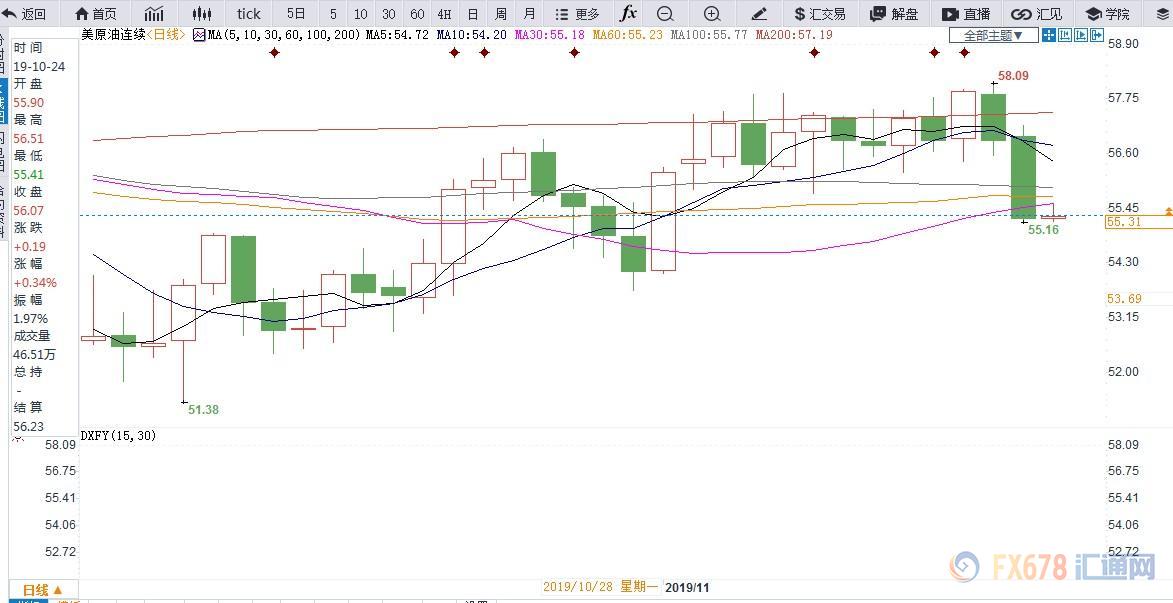The height and width of the screenshot is (603, 1173).
Task: Select the 周 weekly period
Action: (500, 13)
